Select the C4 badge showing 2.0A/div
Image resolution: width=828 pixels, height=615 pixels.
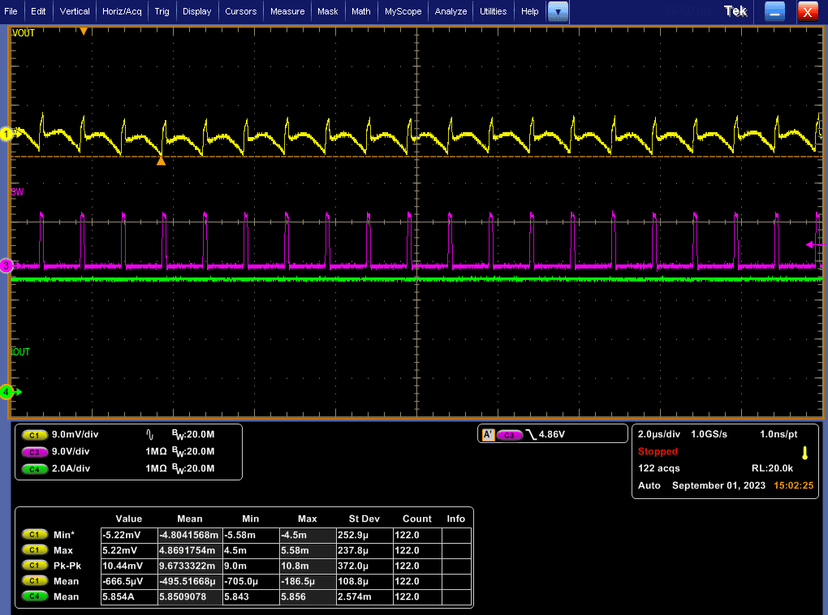click(35, 468)
